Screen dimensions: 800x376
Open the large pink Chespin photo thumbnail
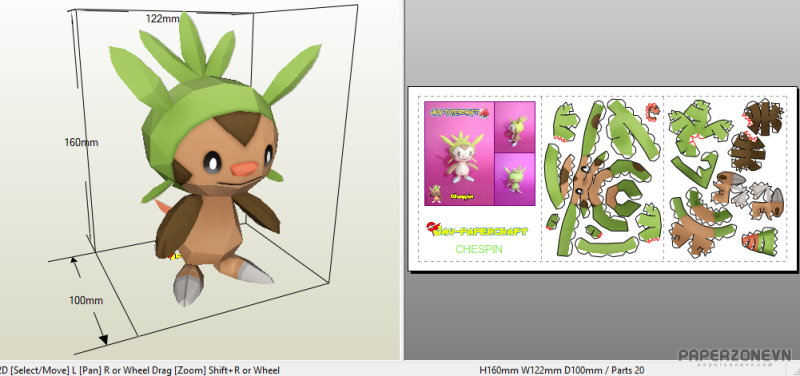[x=459, y=154]
